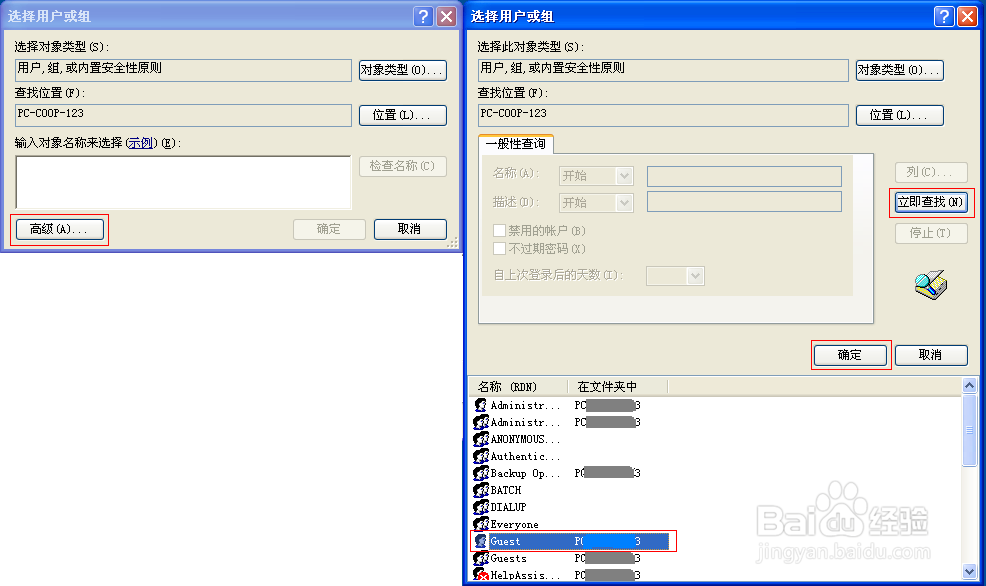986x586 pixels.
Task: Select the Everyone entry icon
Action: click(x=481, y=524)
